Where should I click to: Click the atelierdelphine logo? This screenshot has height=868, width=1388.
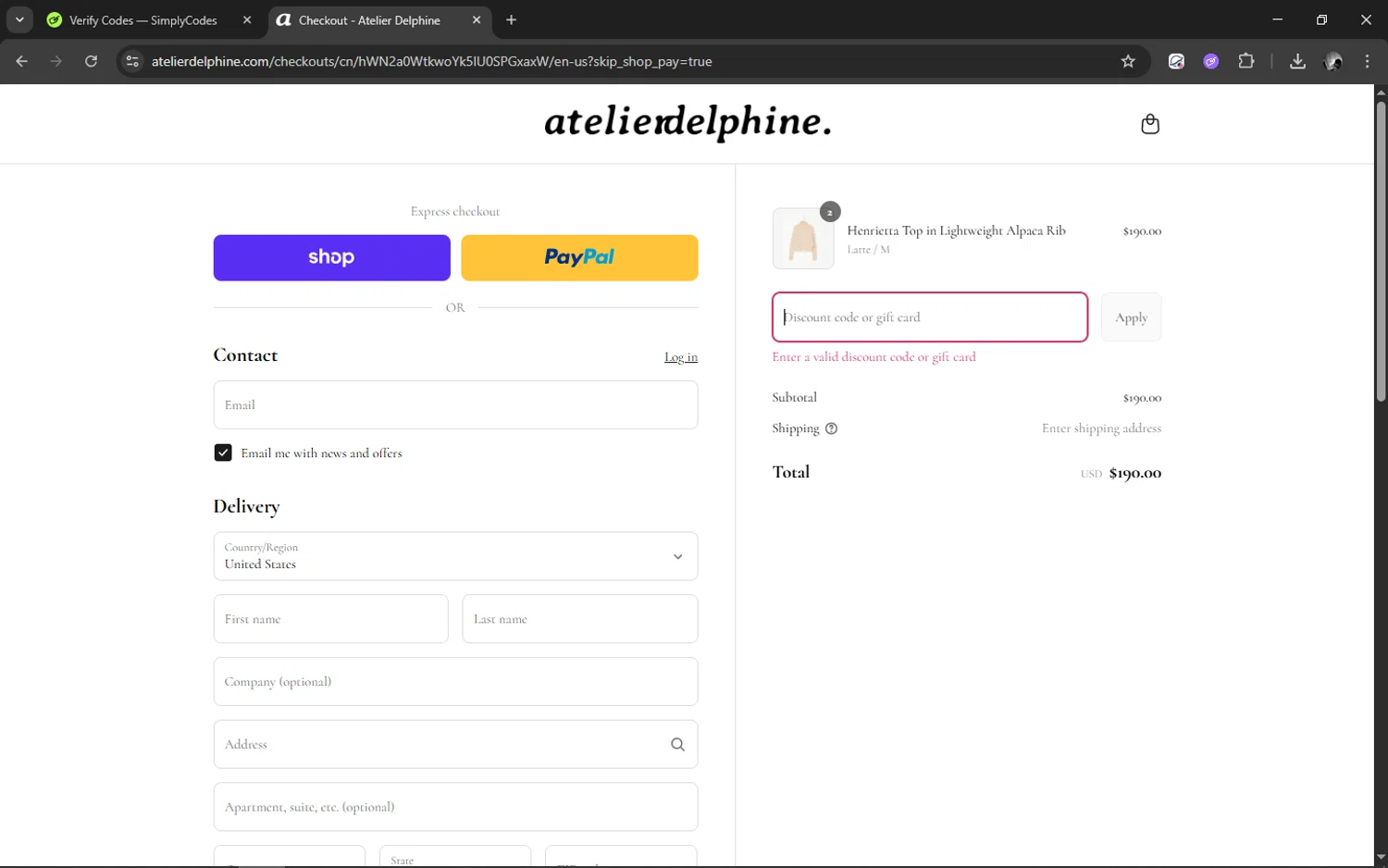pyautogui.click(x=688, y=122)
